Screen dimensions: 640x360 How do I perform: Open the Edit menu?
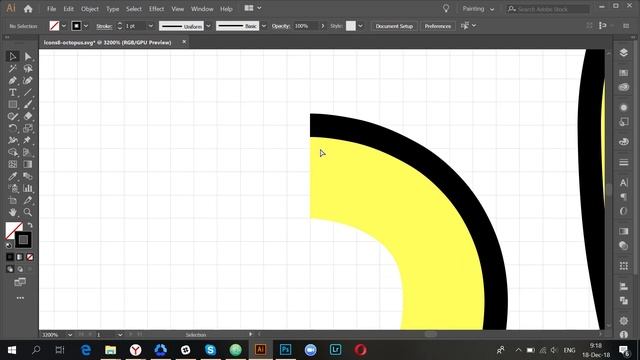pyautogui.click(x=69, y=9)
